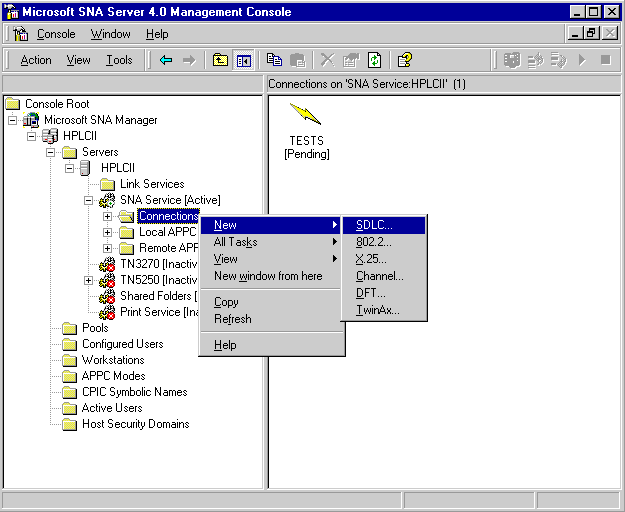The width and height of the screenshot is (625, 512).
Task: Open the Tools toolbar menu
Action: [x=119, y=60]
